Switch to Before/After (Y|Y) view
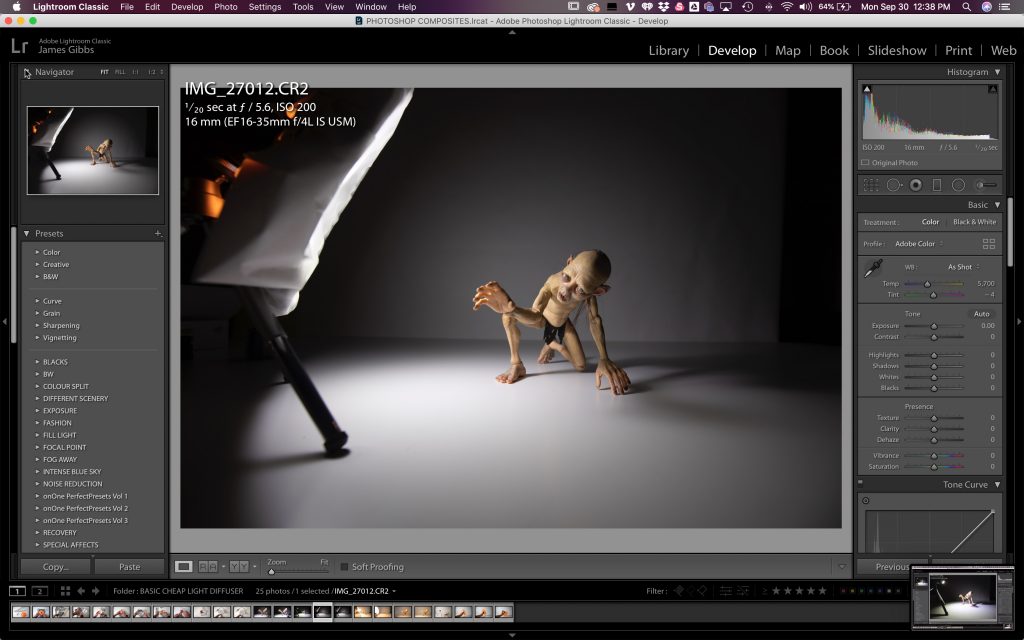This screenshot has height=640, width=1024. pyautogui.click(x=238, y=567)
